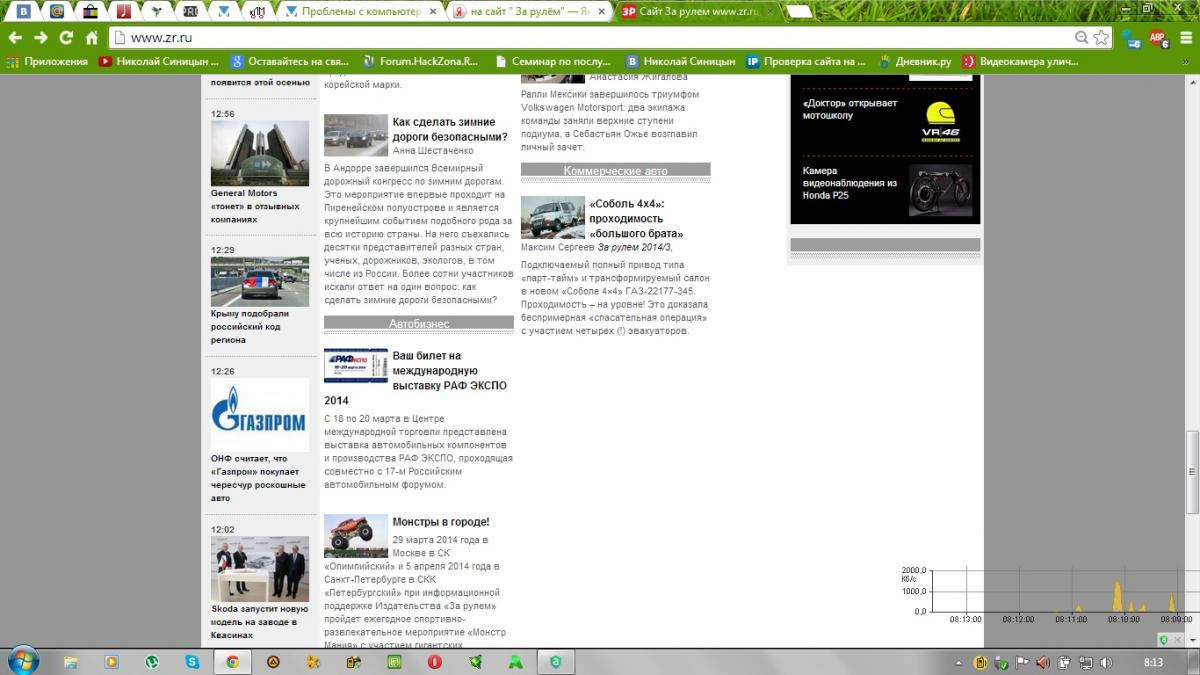Click the Windows Start button
The width and height of the screenshot is (1200, 675).
[22, 661]
